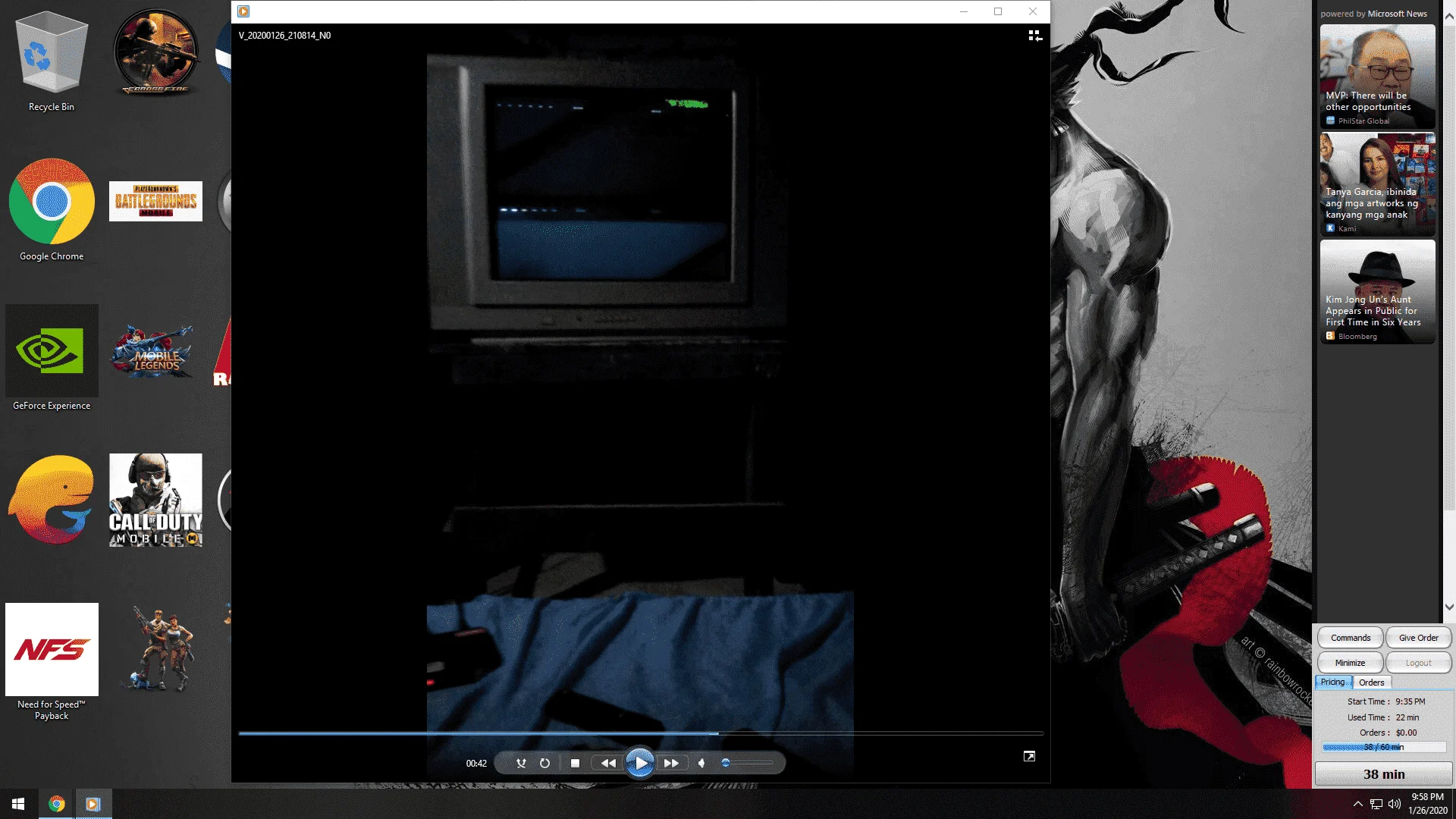Switch to the Orders tab
Screen dimensions: 1456x819
1371,682
